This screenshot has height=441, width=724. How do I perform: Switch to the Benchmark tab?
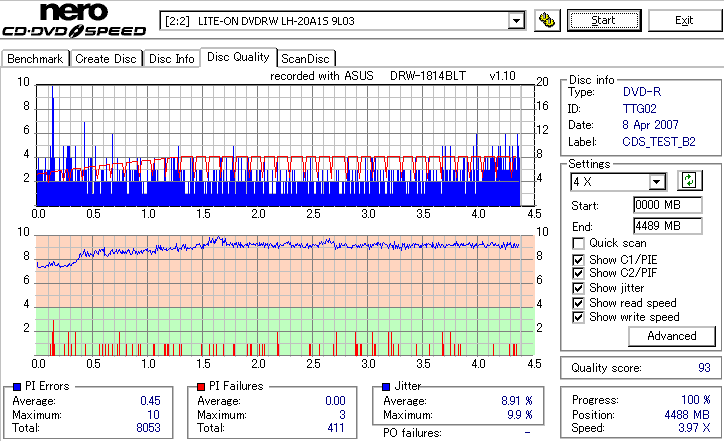tap(35, 59)
